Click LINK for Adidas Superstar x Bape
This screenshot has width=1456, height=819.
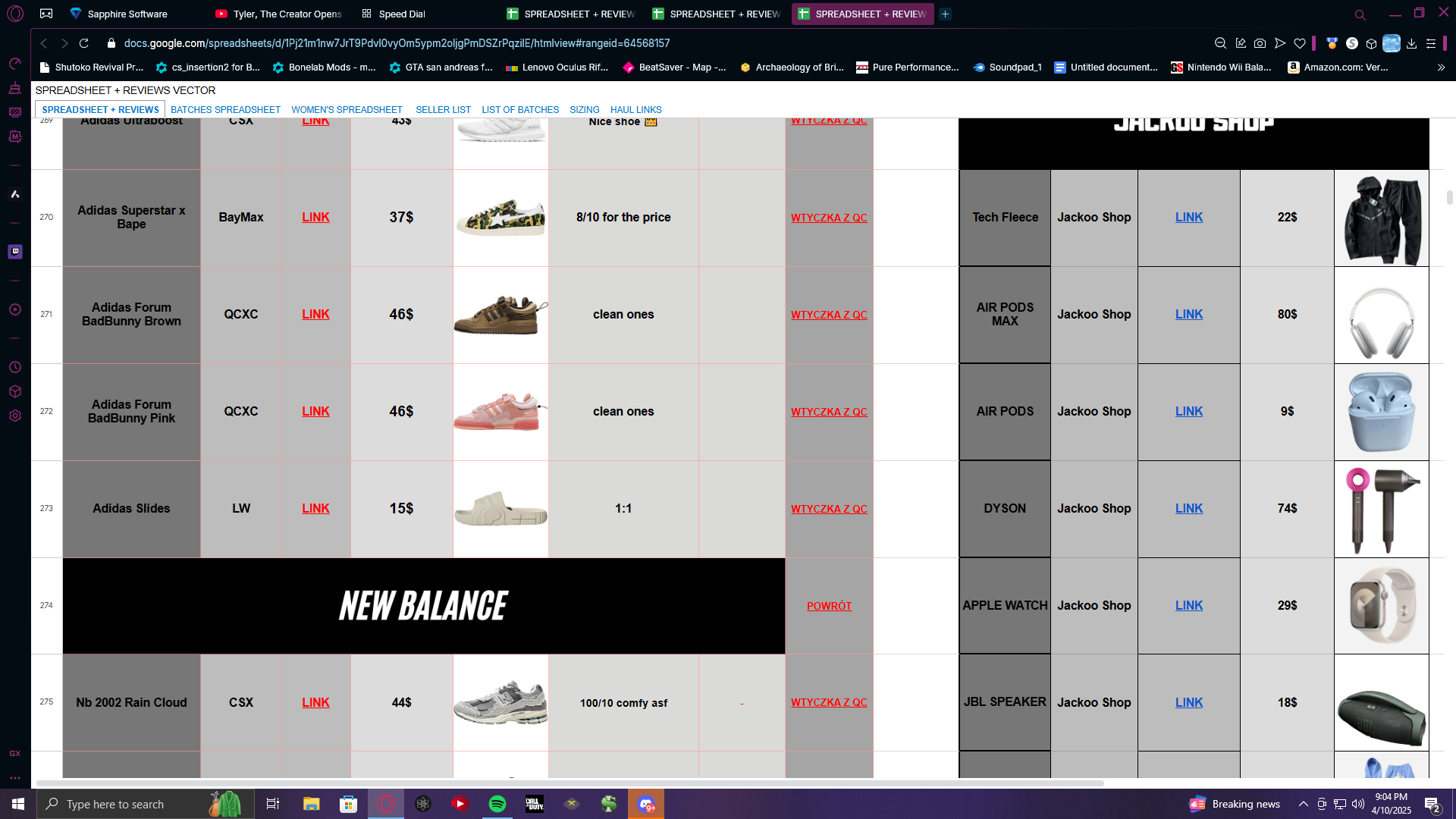coord(315,218)
